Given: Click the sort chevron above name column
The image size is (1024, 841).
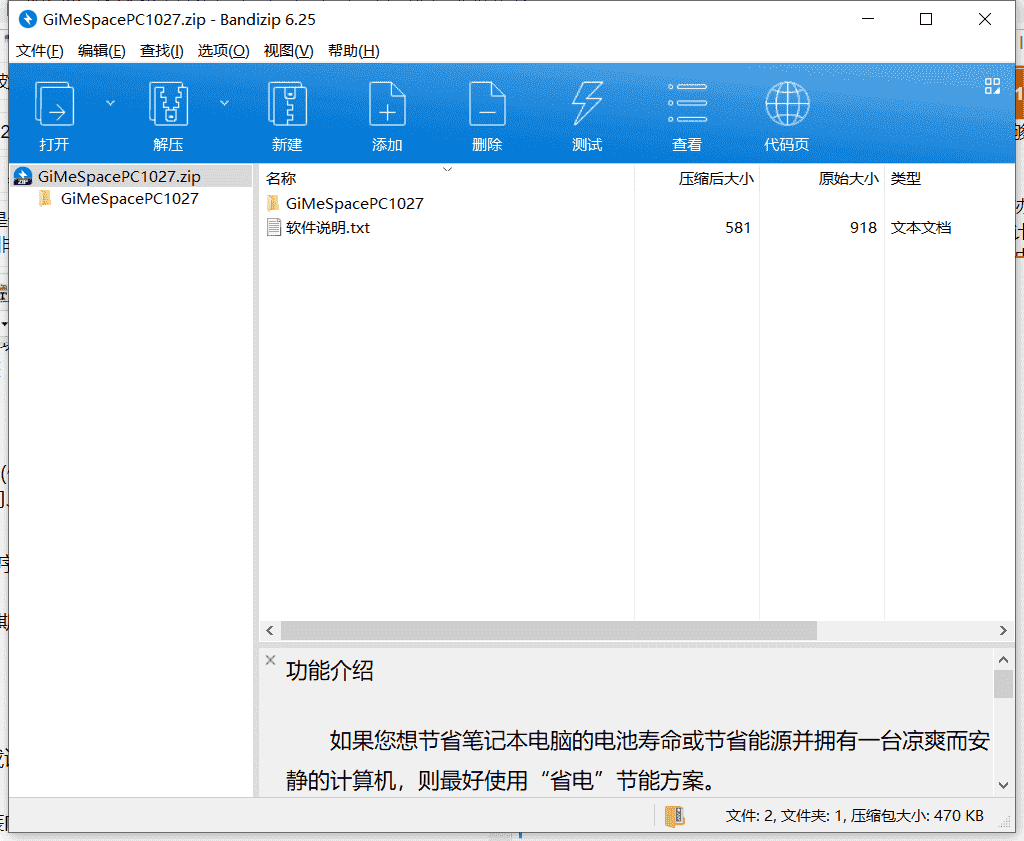Looking at the screenshot, I should [x=447, y=169].
